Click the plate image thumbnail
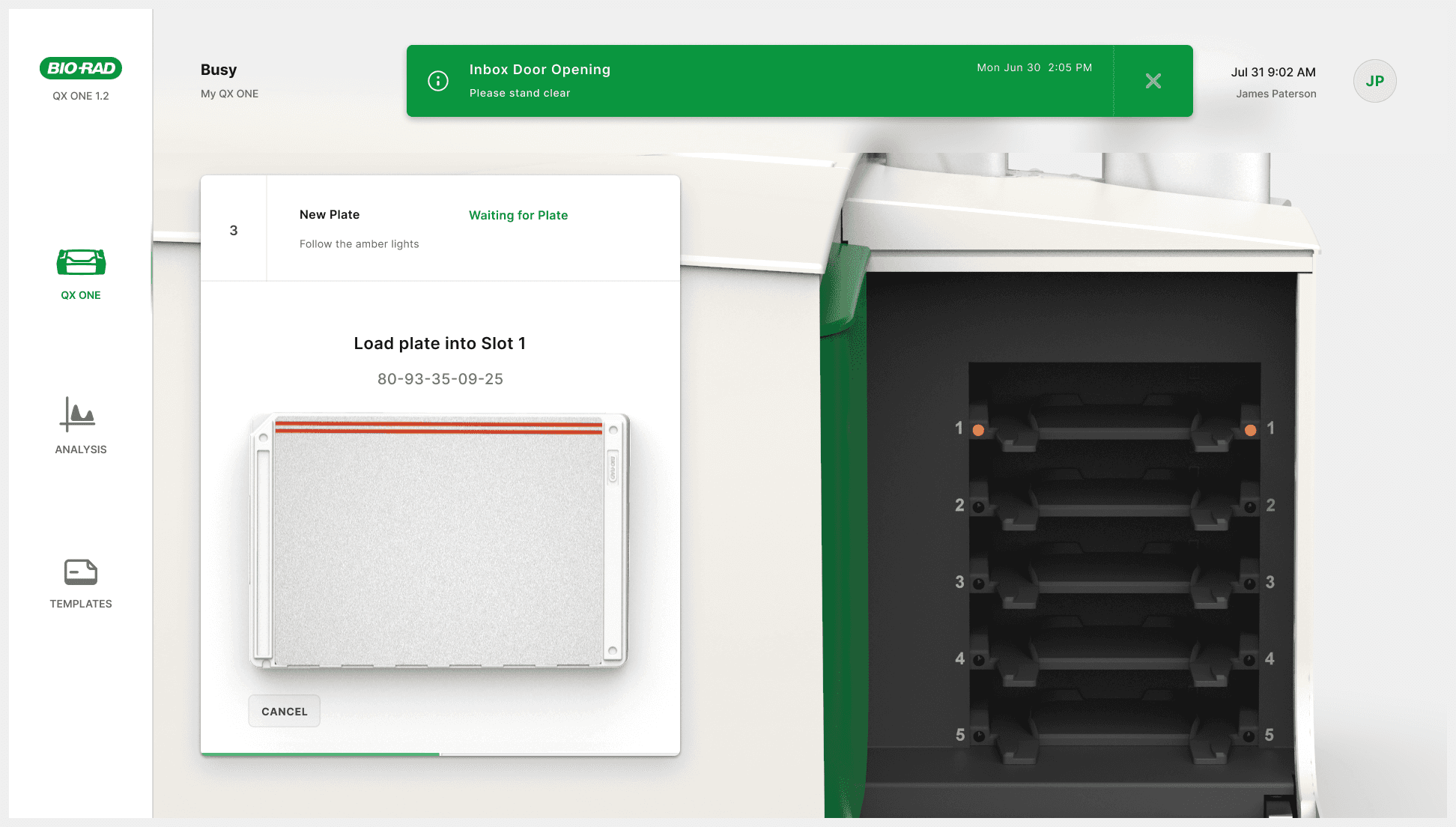 tap(440, 539)
